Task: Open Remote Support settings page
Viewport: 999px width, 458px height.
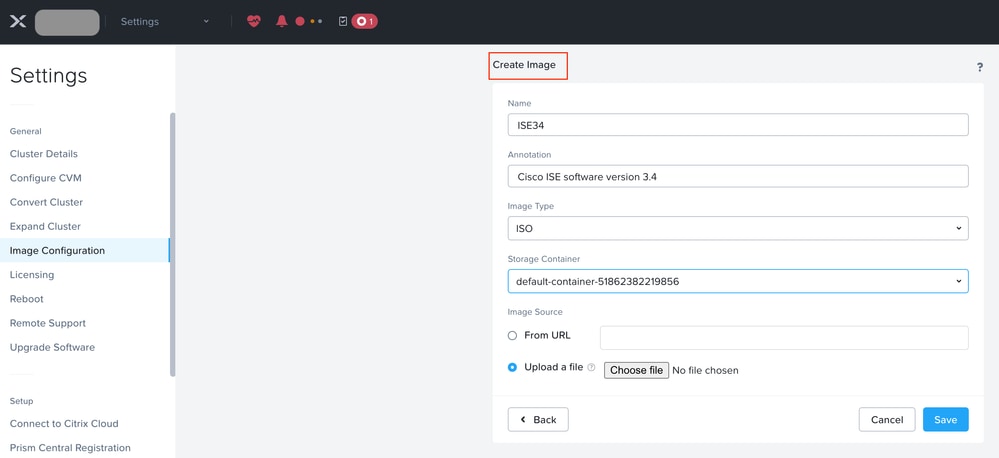Action: point(48,323)
